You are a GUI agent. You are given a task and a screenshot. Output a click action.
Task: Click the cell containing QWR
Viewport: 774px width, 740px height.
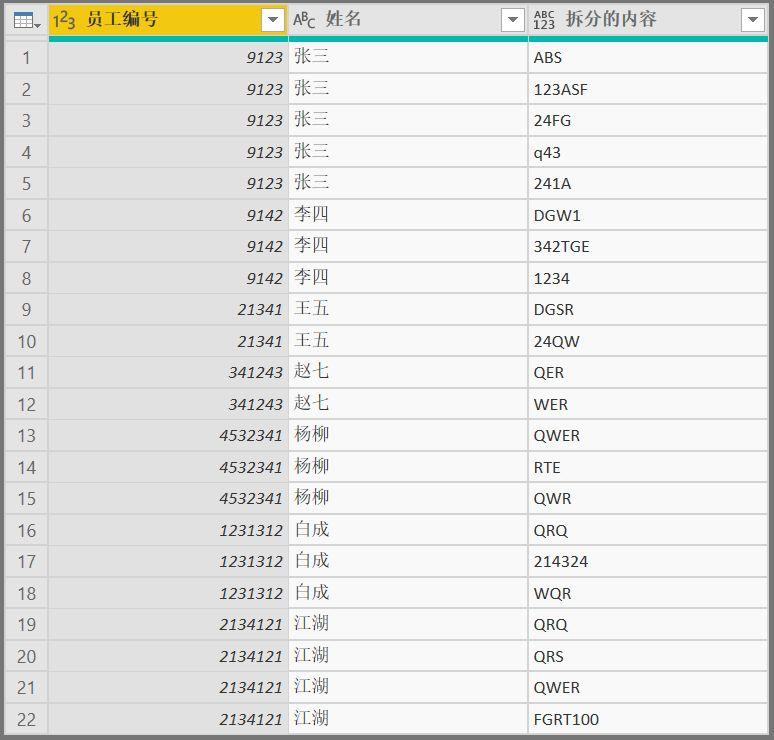coord(648,499)
